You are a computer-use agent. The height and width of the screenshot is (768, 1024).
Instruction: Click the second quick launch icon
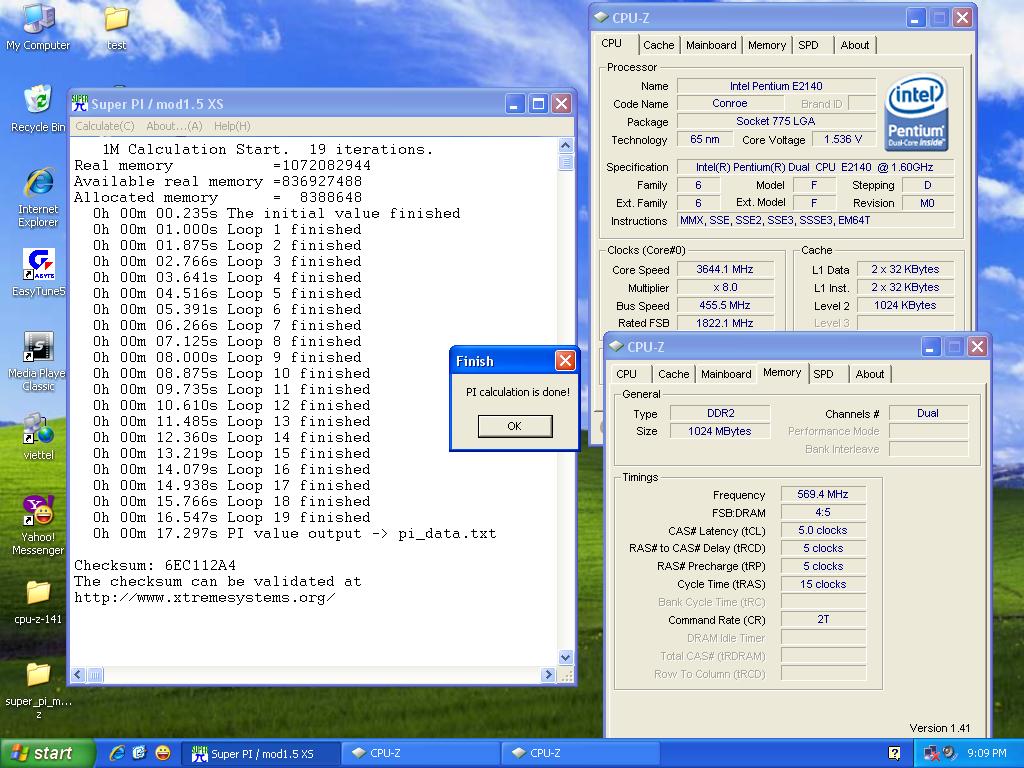tap(140, 753)
